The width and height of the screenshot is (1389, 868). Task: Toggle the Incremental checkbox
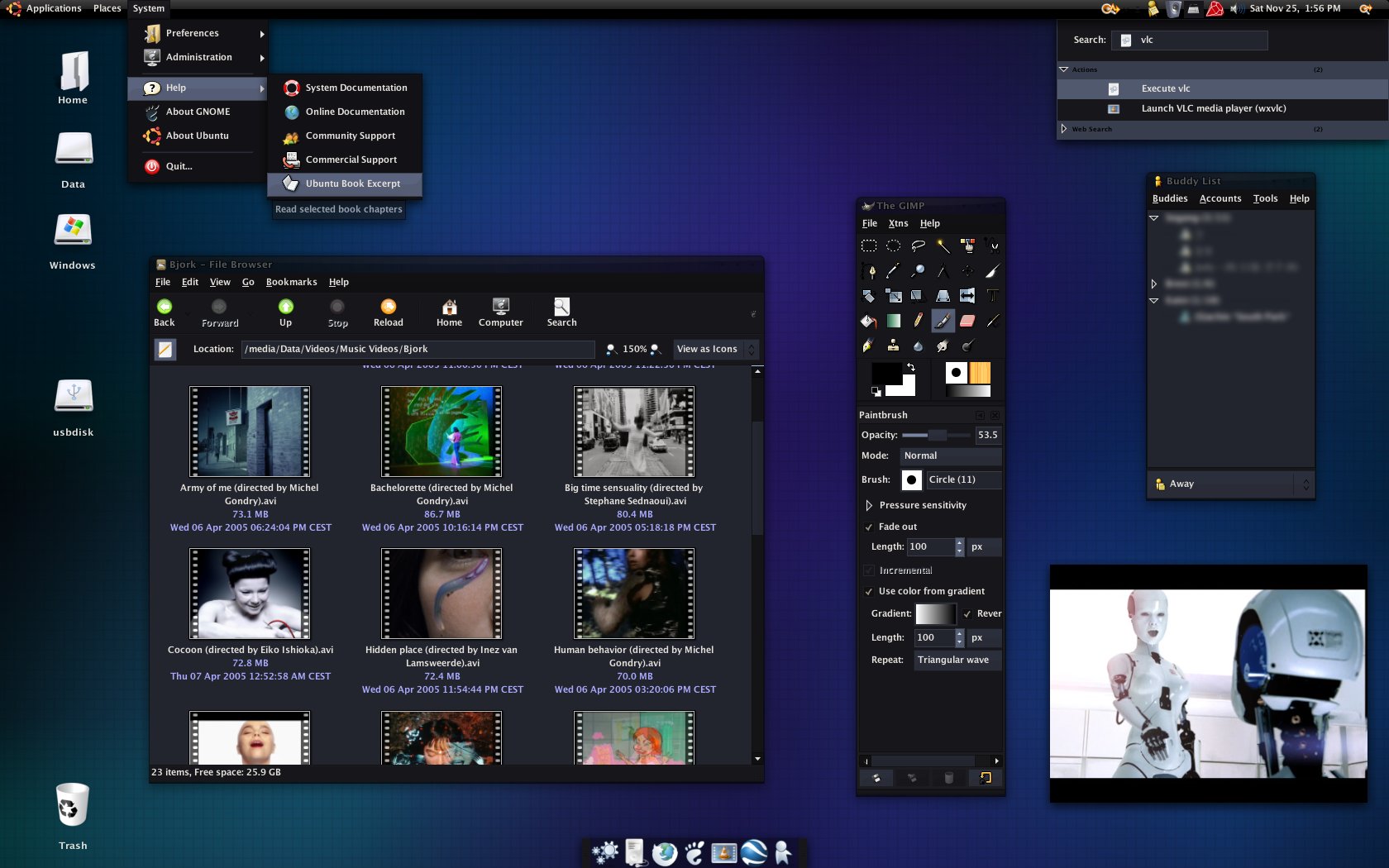point(869,570)
